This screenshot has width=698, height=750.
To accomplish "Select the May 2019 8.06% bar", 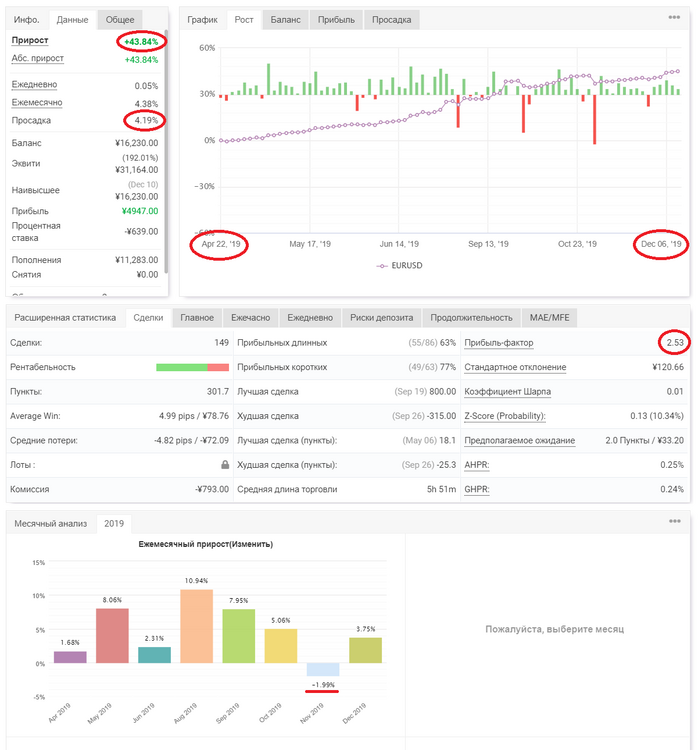I will pyautogui.click(x=112, y=636).
